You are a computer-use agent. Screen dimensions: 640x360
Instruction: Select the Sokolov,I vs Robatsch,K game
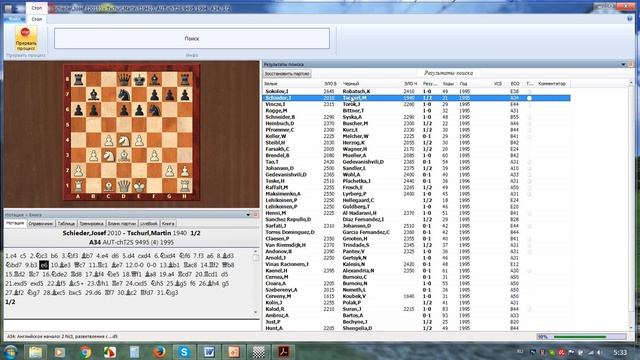(x=416, y=91)
